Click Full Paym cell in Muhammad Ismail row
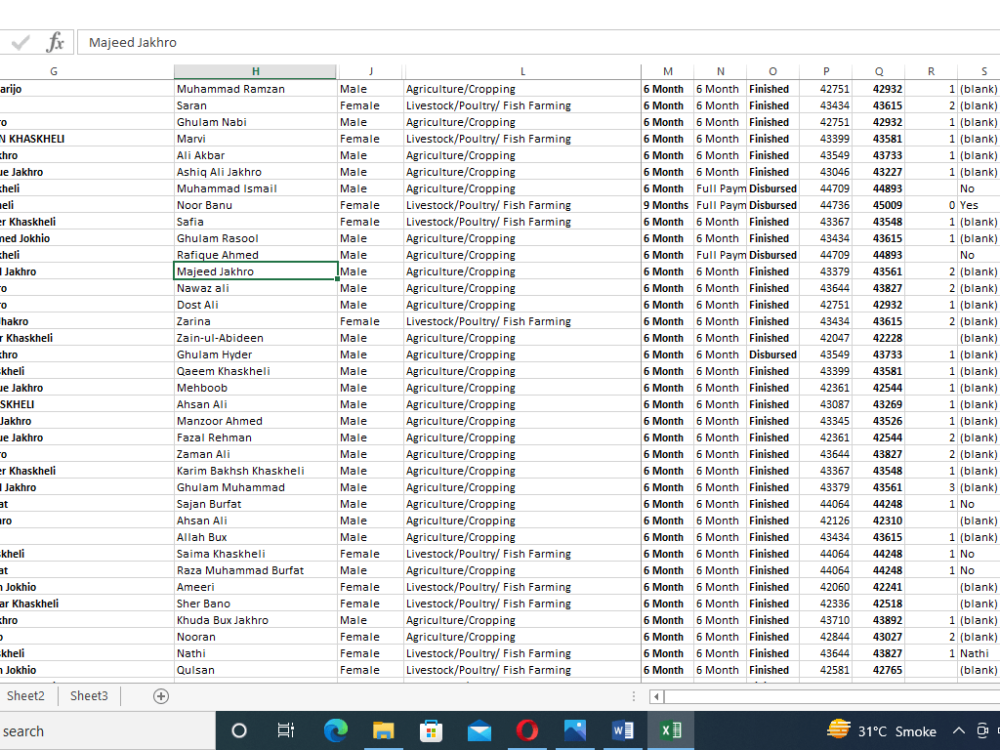The width and height of the screenshot is (1000, 750). click(721, 189)
